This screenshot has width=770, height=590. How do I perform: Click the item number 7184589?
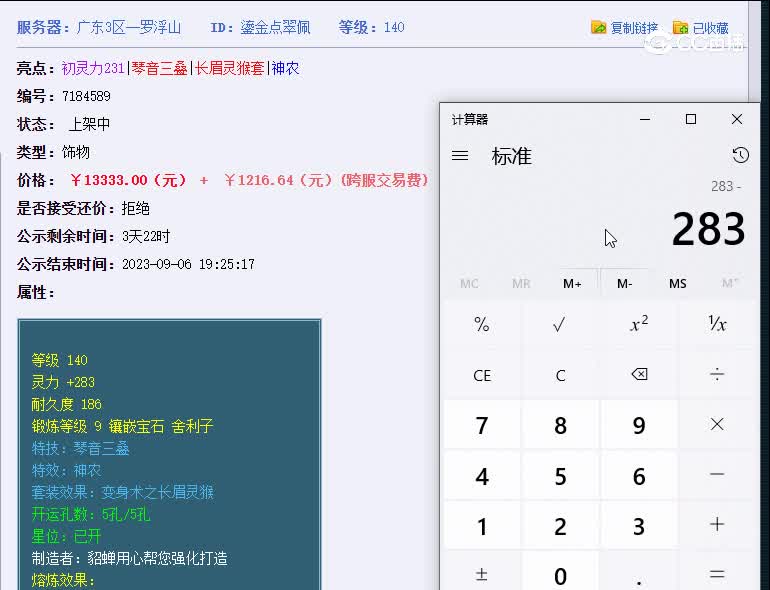[86, 96]
